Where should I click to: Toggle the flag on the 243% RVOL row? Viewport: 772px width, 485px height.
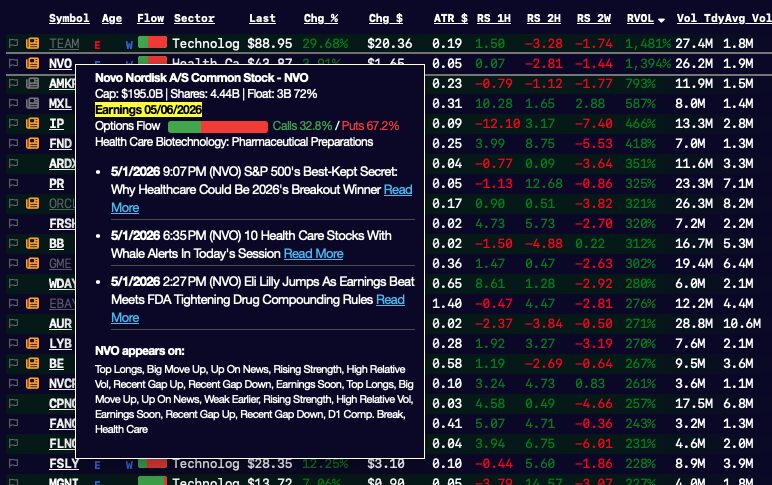[x=13, y=423]
